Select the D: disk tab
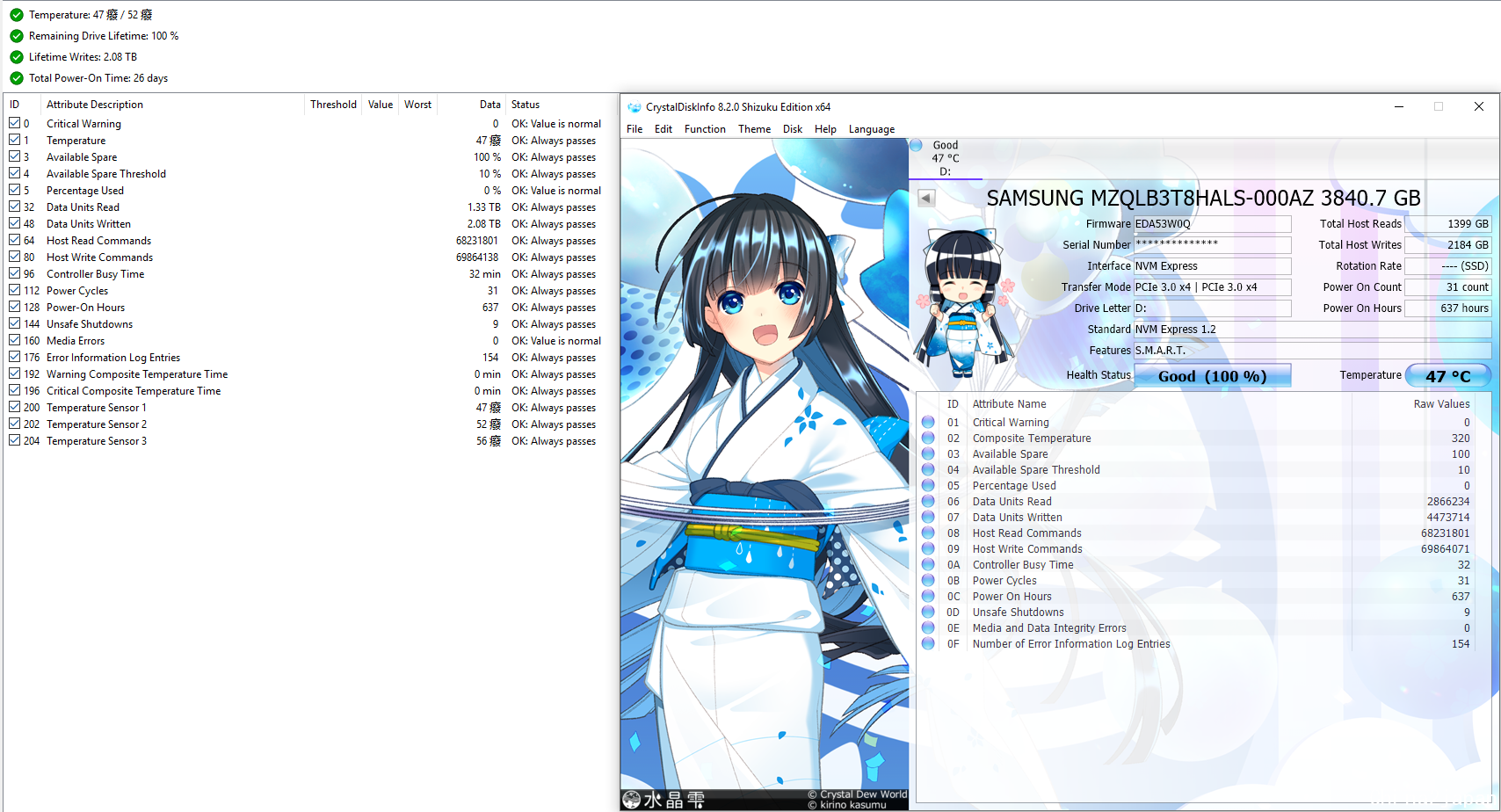The image size is (1501, 812). [x=946, y=159]
